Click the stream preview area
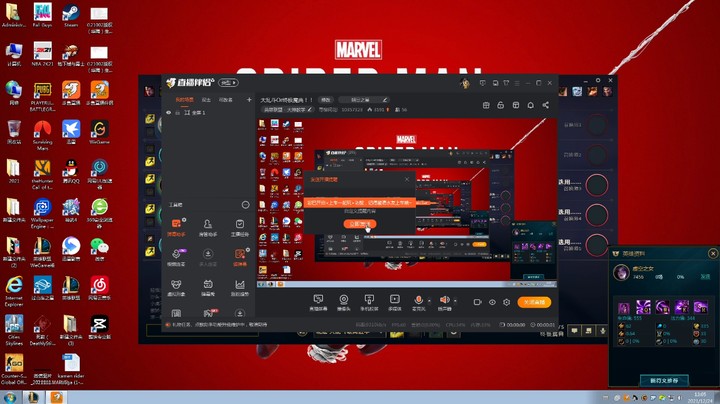 407,202
